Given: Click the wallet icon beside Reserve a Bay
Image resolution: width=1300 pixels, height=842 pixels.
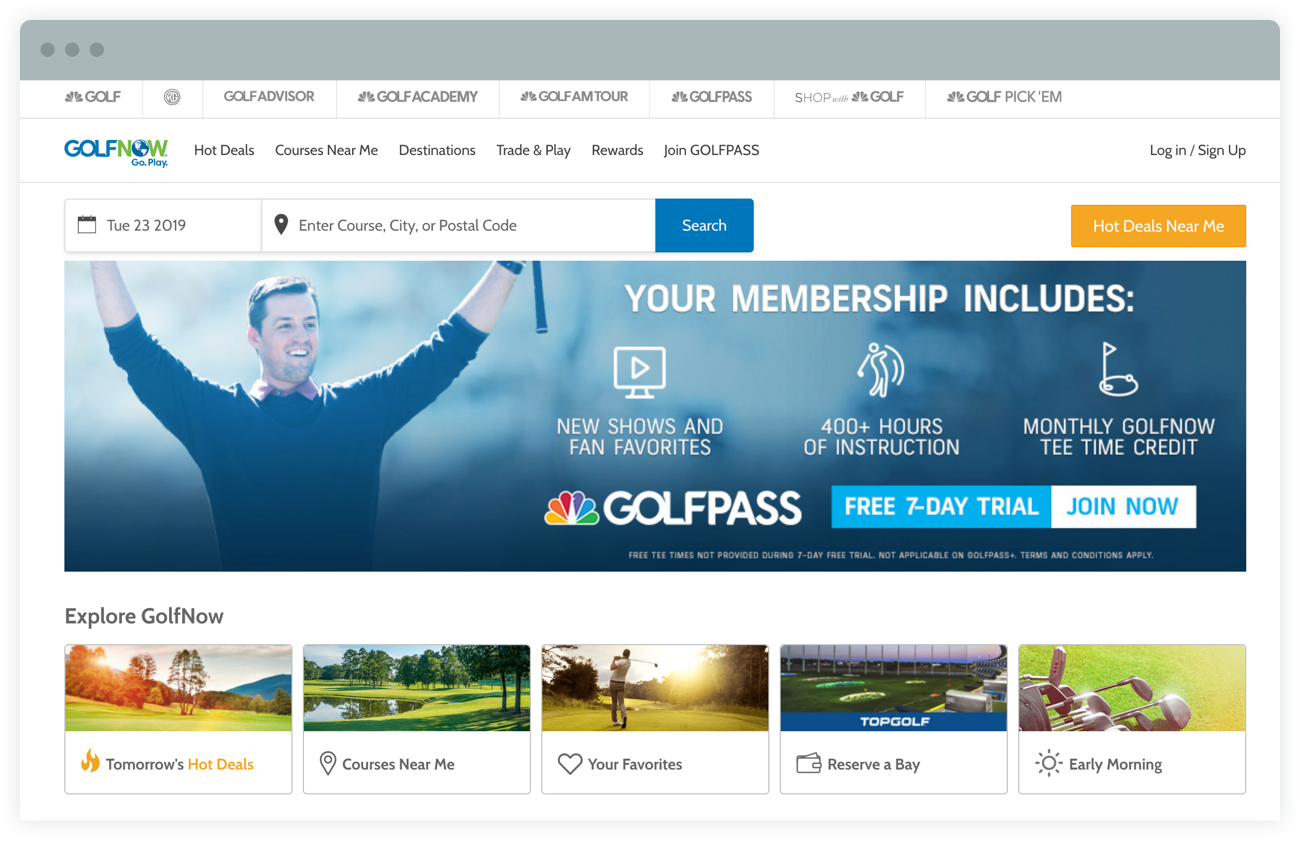Looking at the screenshot, I should point(809,764).
